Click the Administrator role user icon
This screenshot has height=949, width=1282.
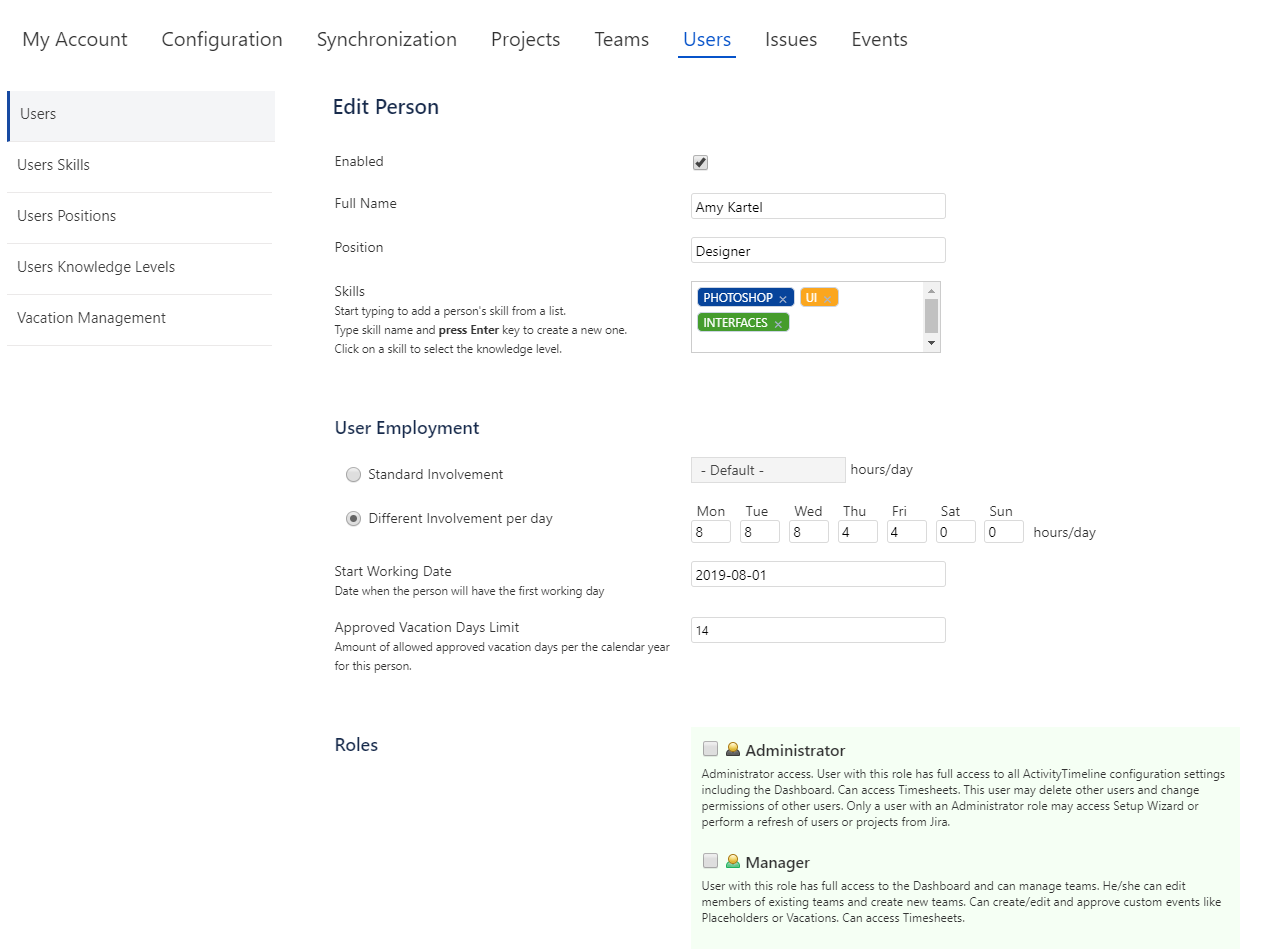click(733, 750)
